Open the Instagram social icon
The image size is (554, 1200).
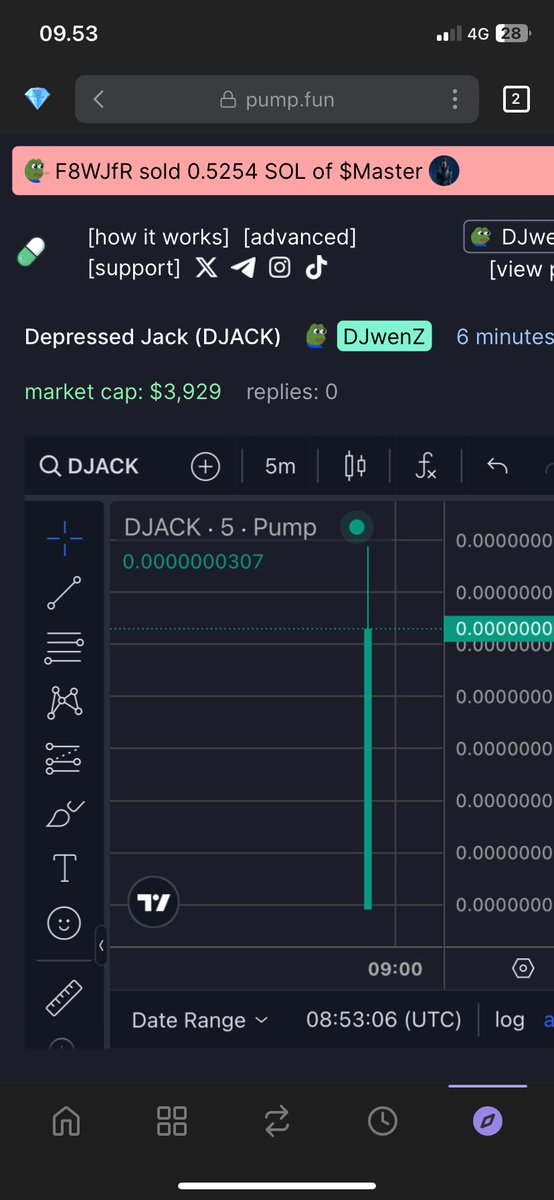pos(280,268)
